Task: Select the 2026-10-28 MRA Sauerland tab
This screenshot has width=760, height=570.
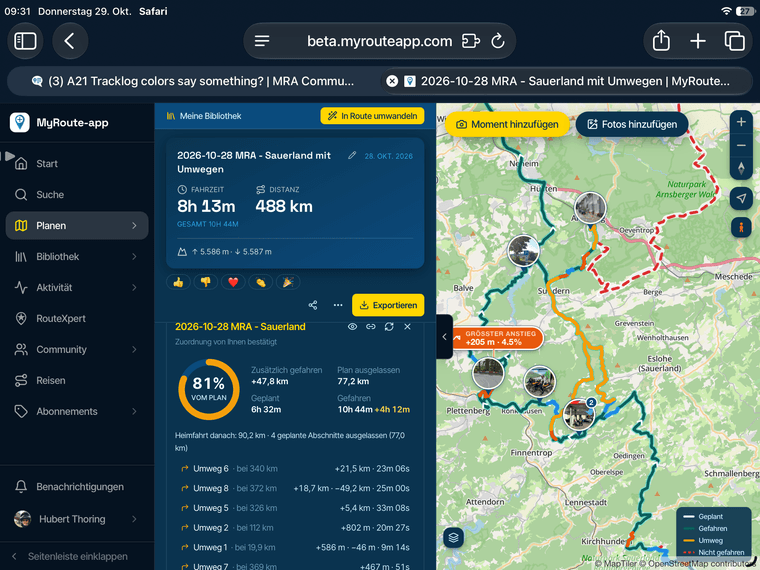Action: click(567, 81)
